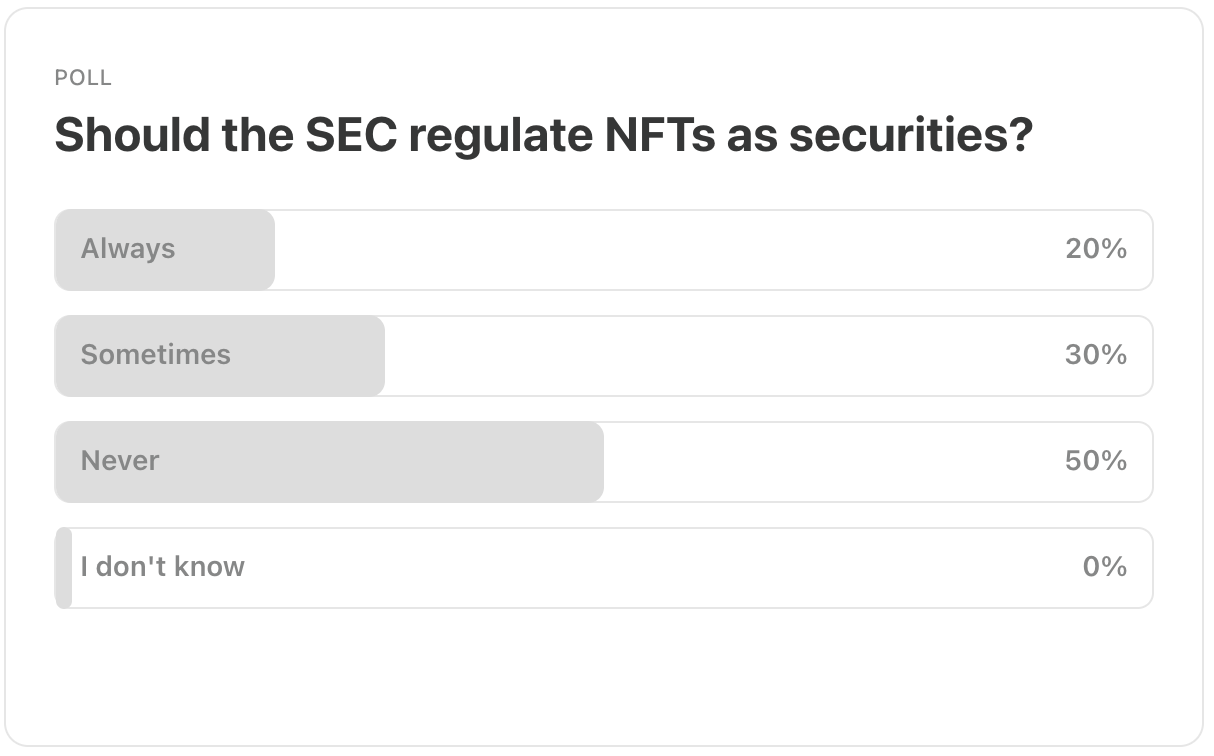The height and width of the screenshot is (756, 1214).
Task: Select the Never poll option
Action: [603, 462]
